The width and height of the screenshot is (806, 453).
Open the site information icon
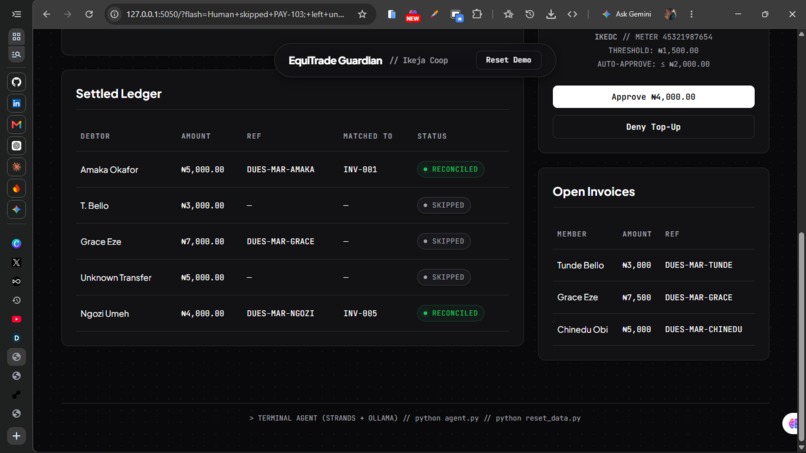click(x=115, y=14)
